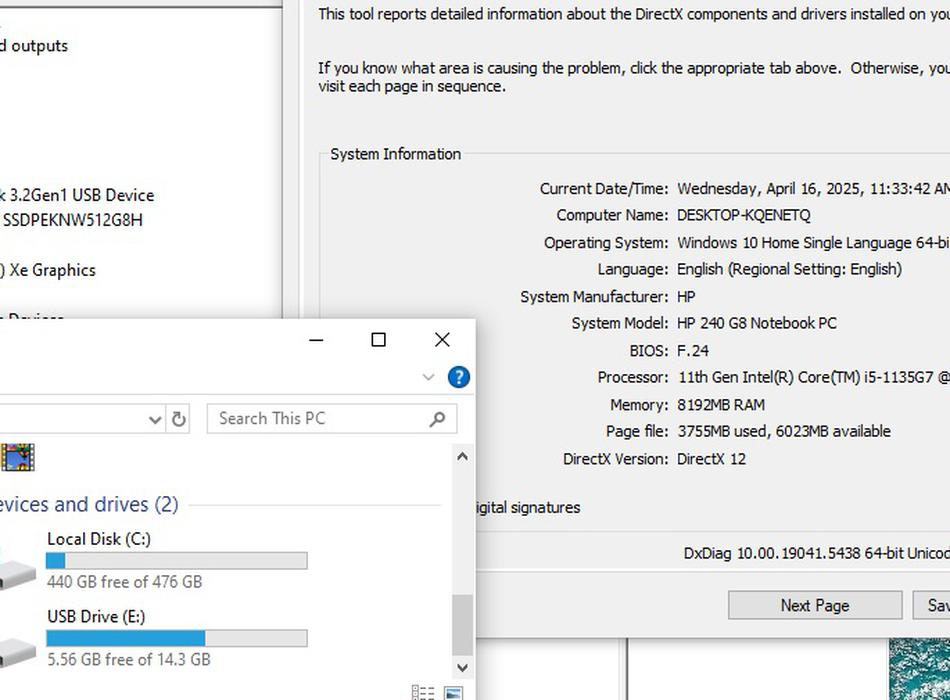The height and width of the screenshot is (700, 950).
Task: Select the 3.2Gen1 USB Device entry
Action: (x=78, y=195)
